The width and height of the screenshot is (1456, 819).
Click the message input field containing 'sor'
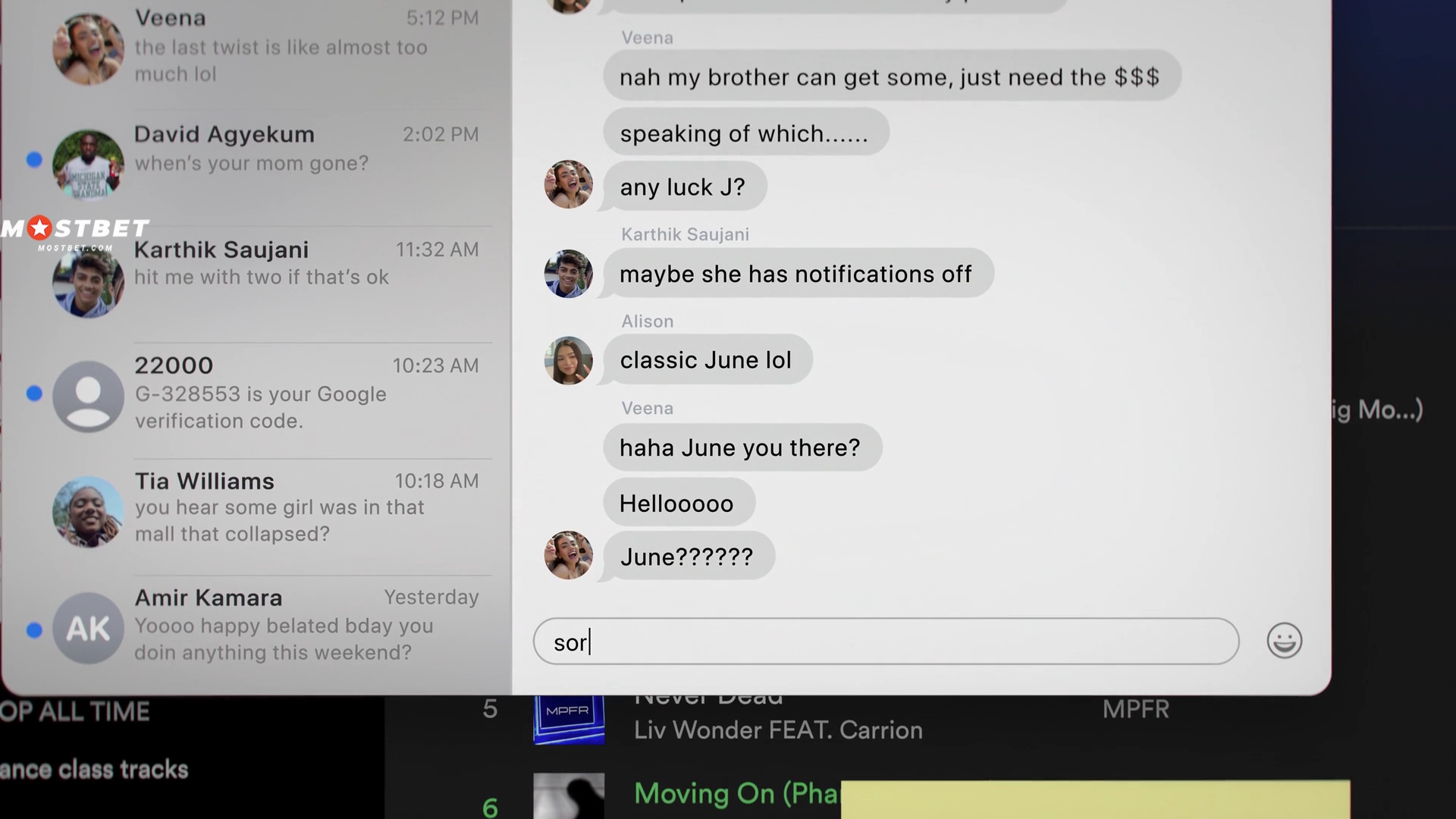point(886,642)
